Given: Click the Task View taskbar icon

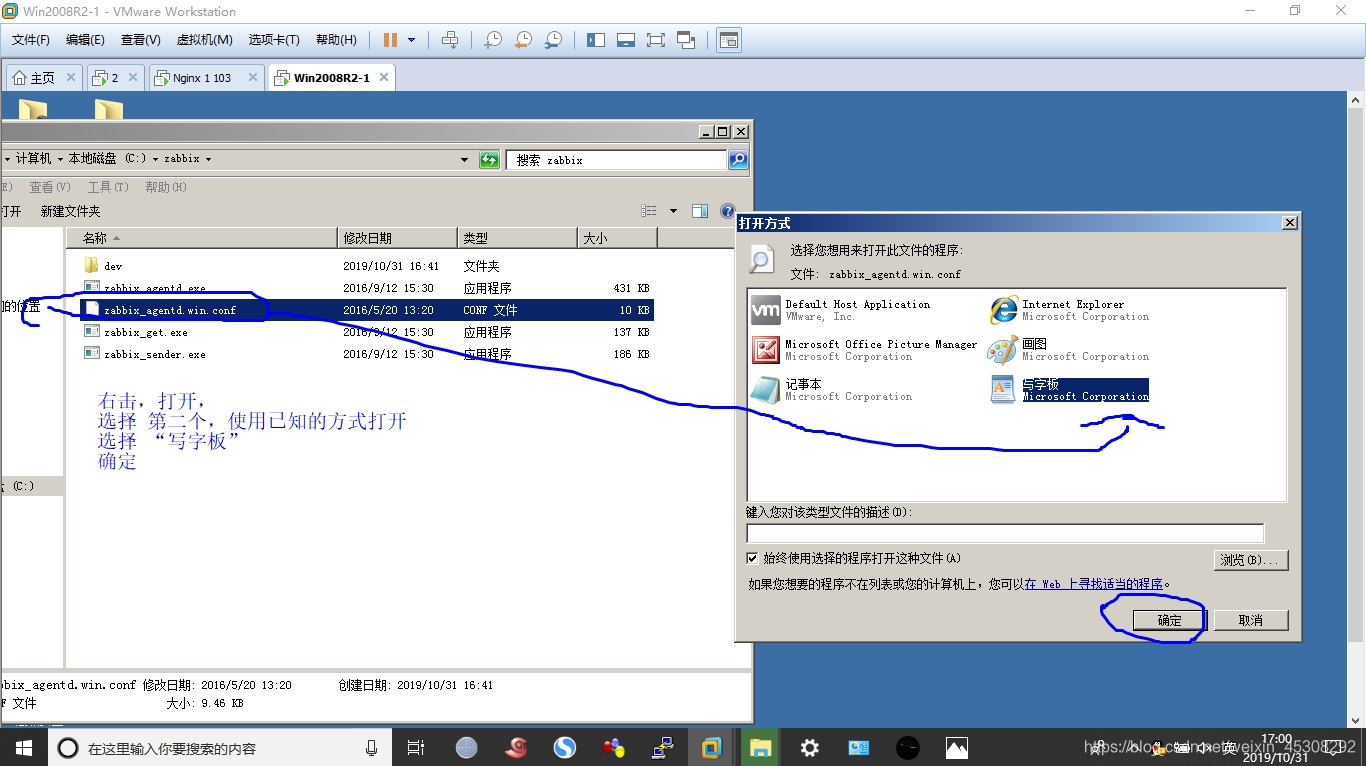Looking at the screenshot, I should (416, 747).
